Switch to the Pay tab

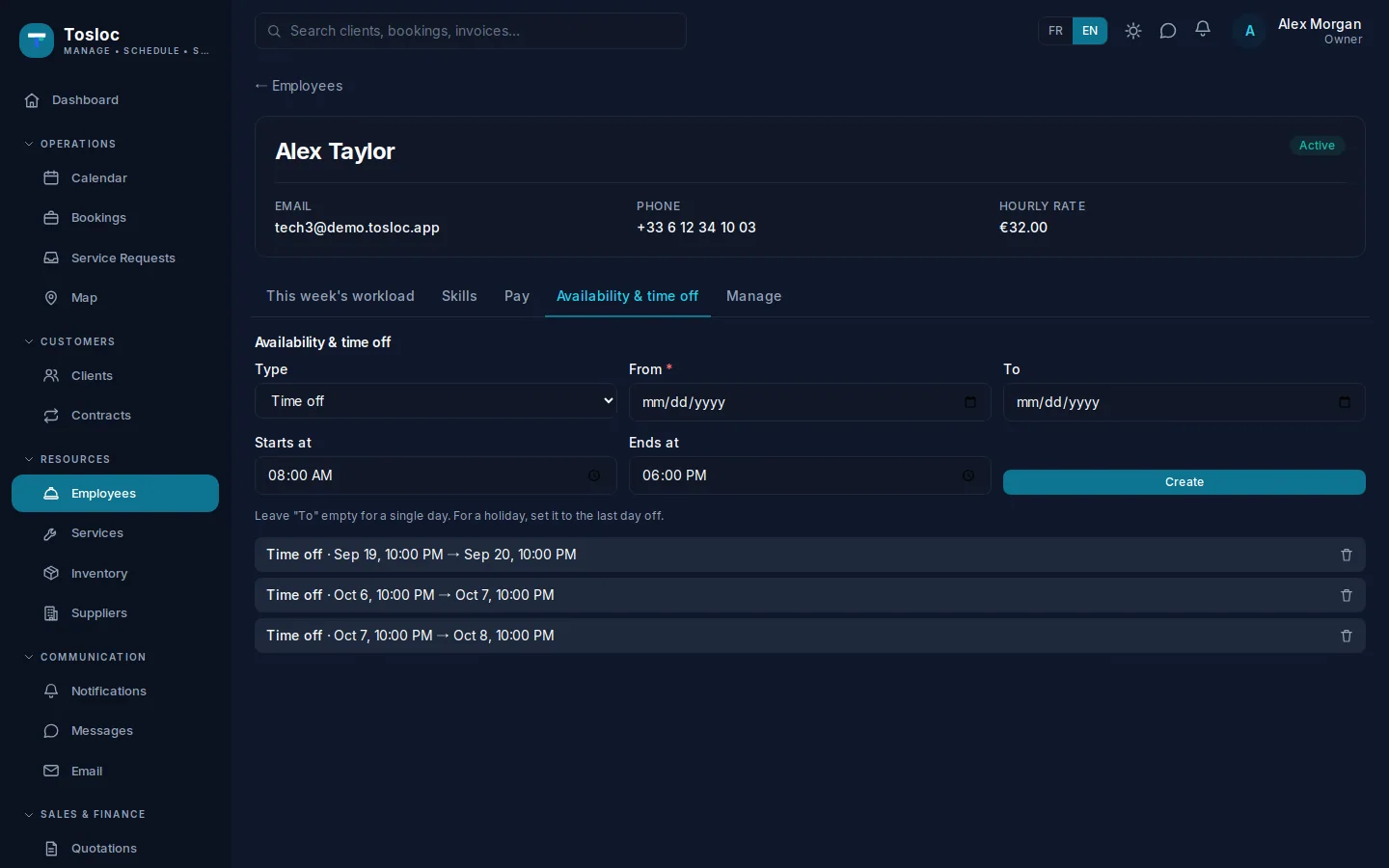pyautogui.click(x=517, y=296)
